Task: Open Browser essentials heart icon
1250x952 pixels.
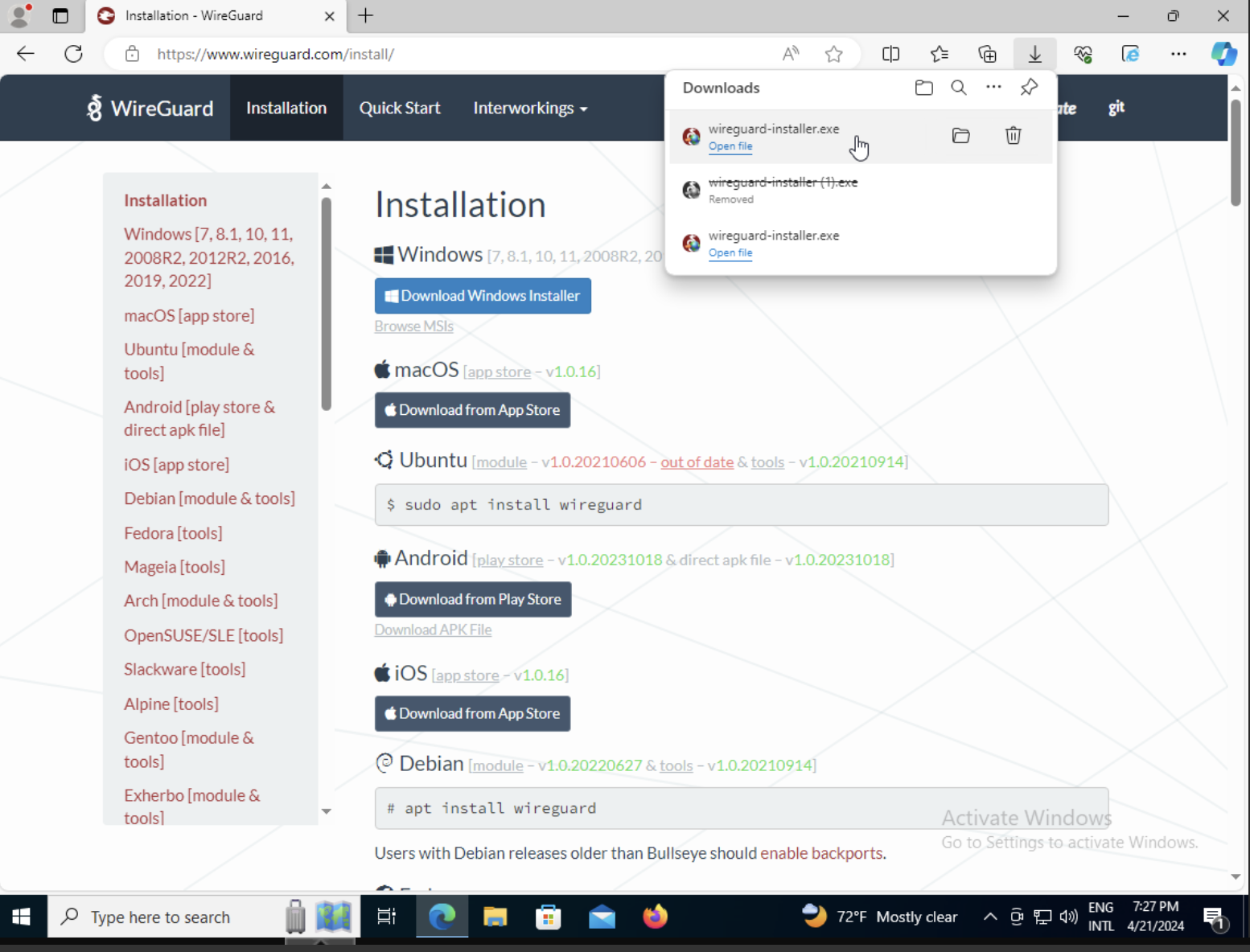Action: point(1083,54)
